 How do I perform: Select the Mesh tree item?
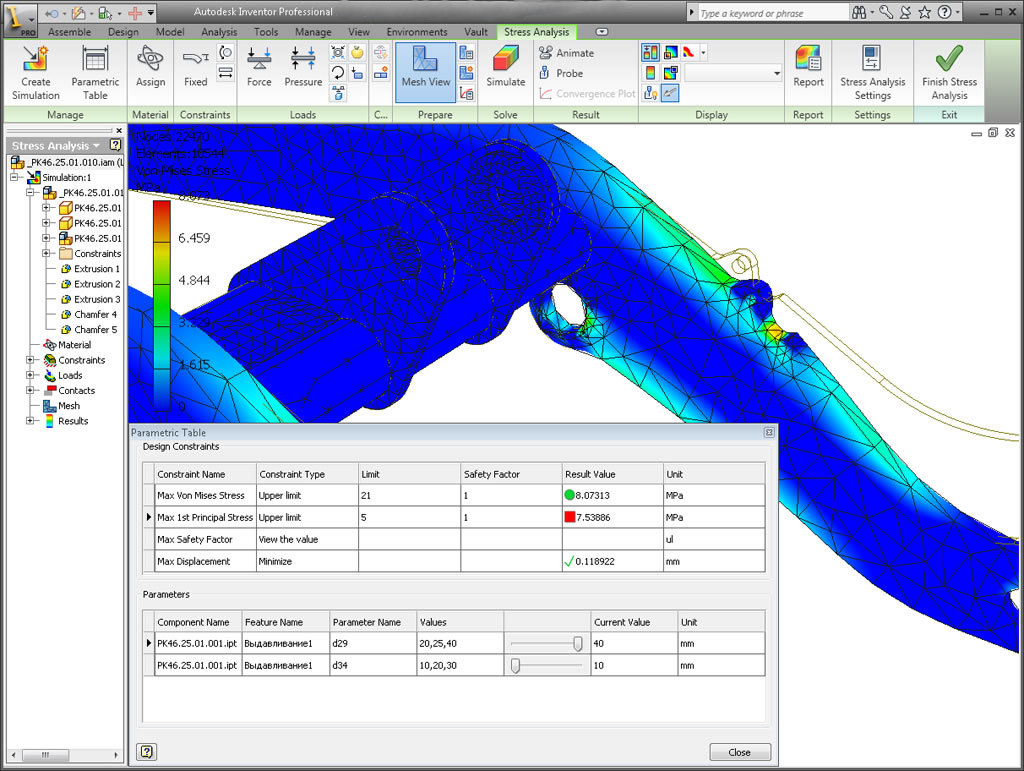tap(61, 405)
